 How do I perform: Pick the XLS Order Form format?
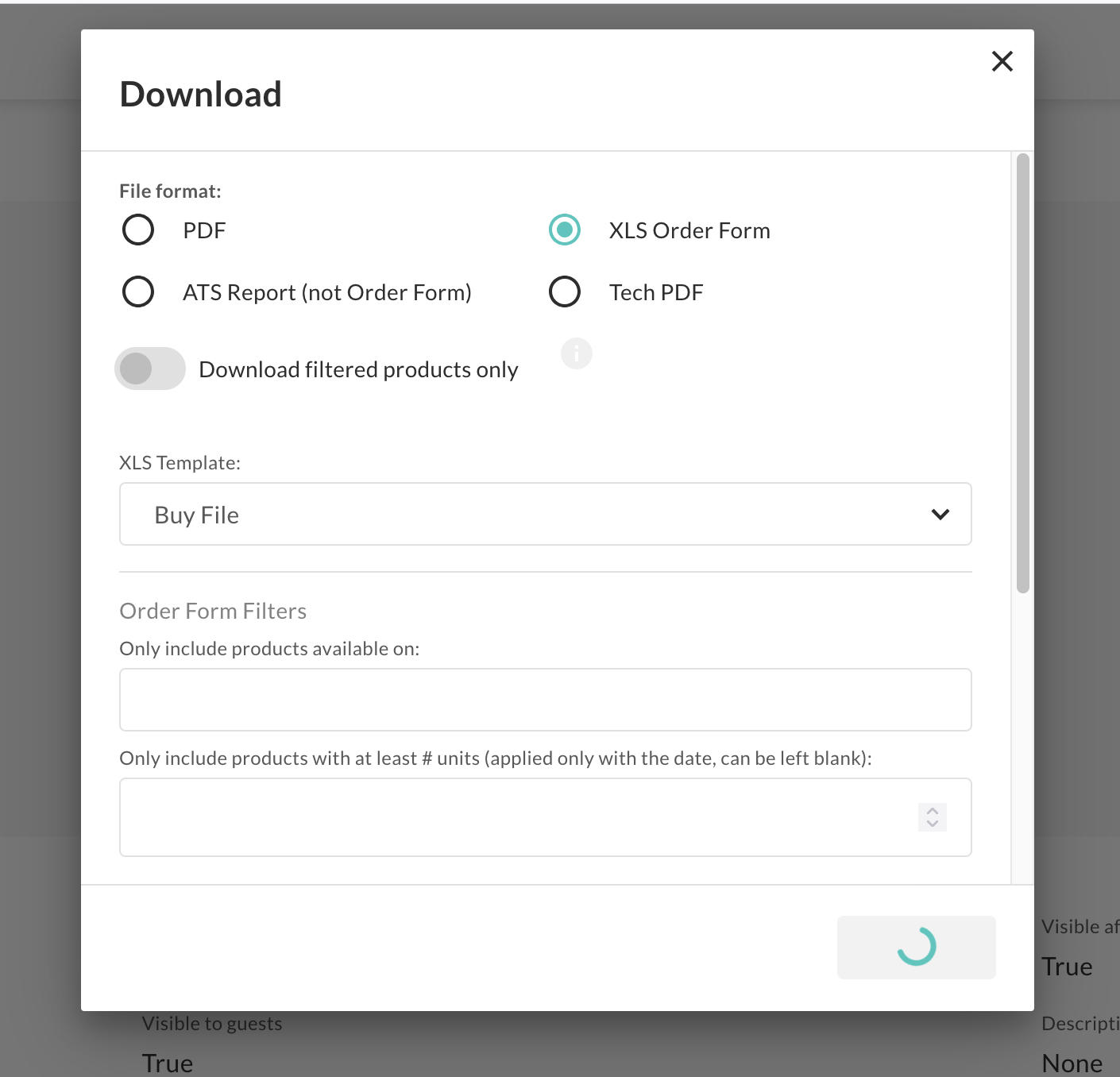point(564,230)
